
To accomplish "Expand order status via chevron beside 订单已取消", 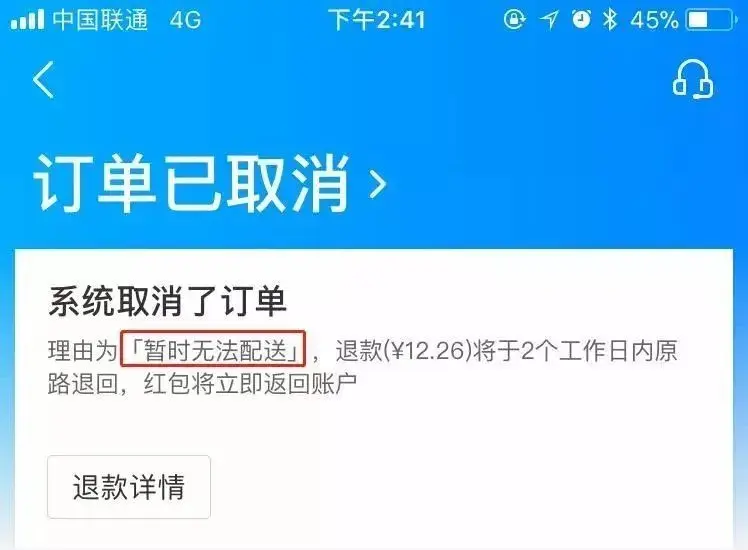I will pos(378,185).
